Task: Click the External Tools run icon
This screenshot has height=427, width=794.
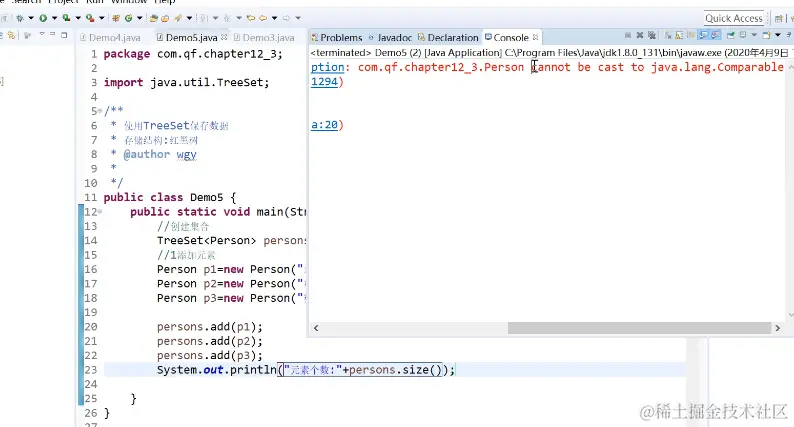Action: (x=90, y=18)
